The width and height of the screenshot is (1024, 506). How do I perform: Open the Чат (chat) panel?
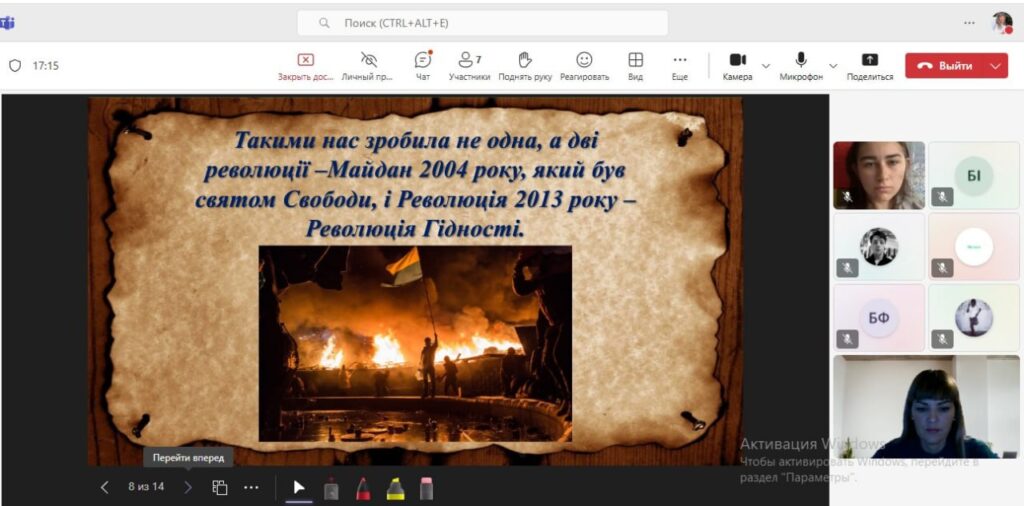[423, 65]
